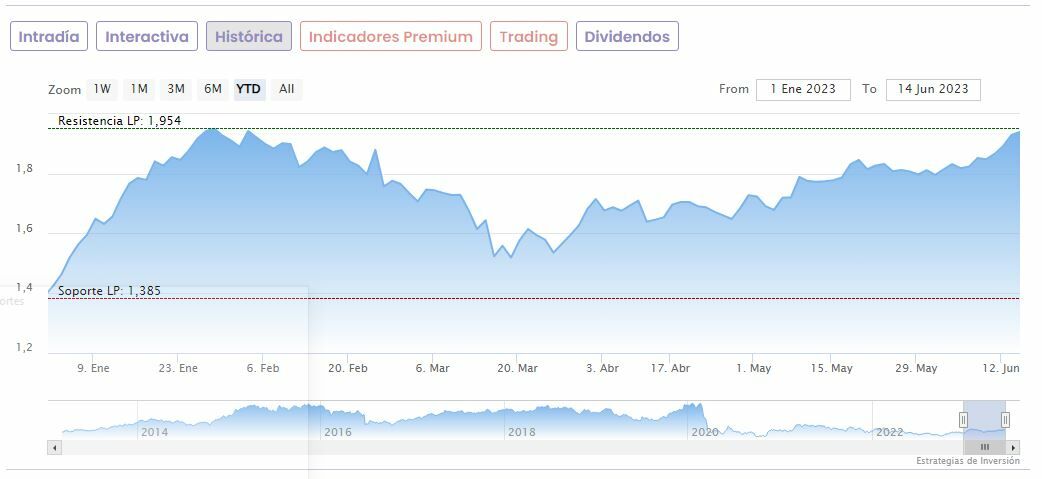The width and height of the screenshot is (1042, 479).
Task: Open the Intradía tab
Action: click(x=49, y=37)
